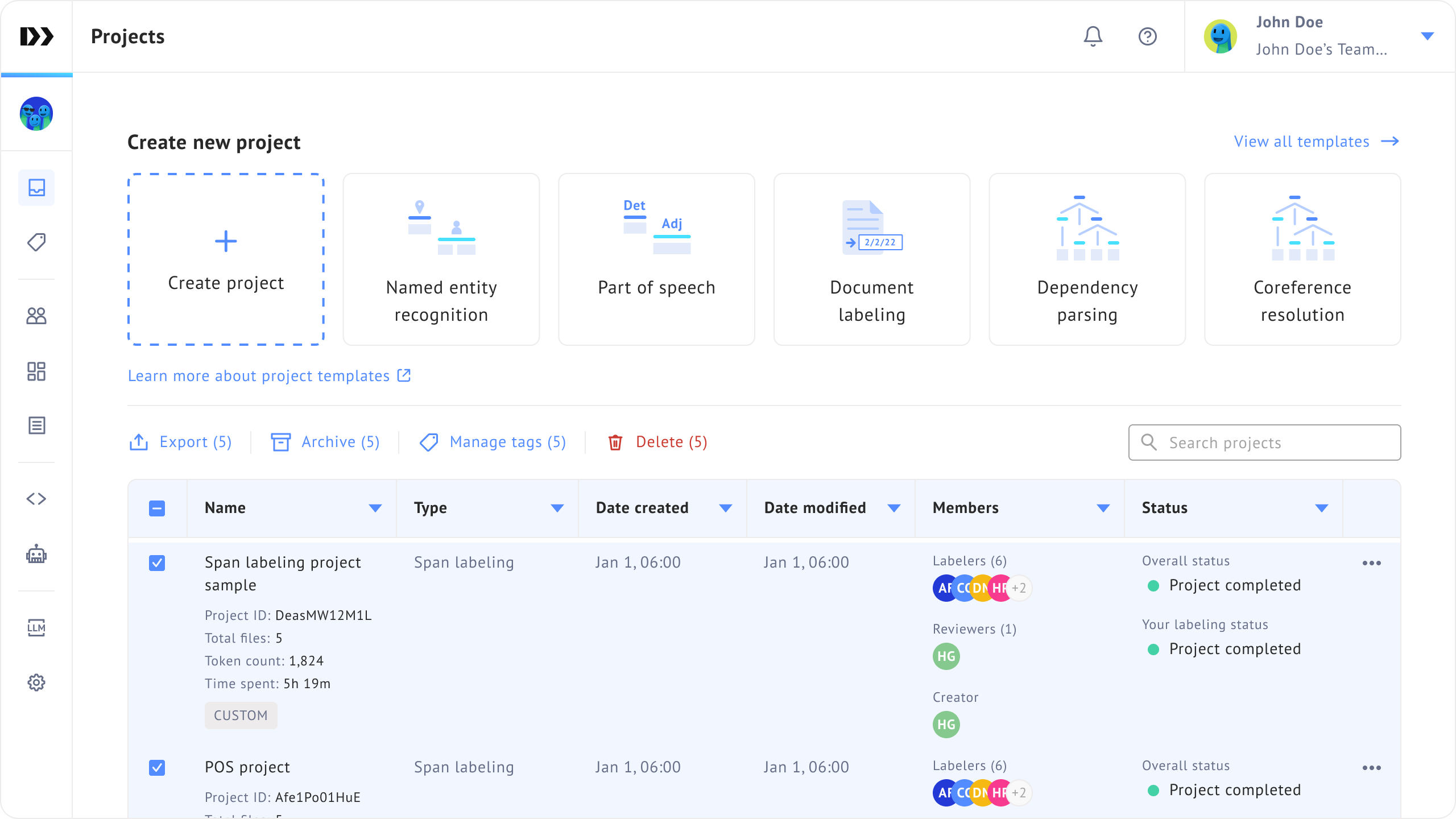Open the settings gear in sidebar

tap(36, 682)
